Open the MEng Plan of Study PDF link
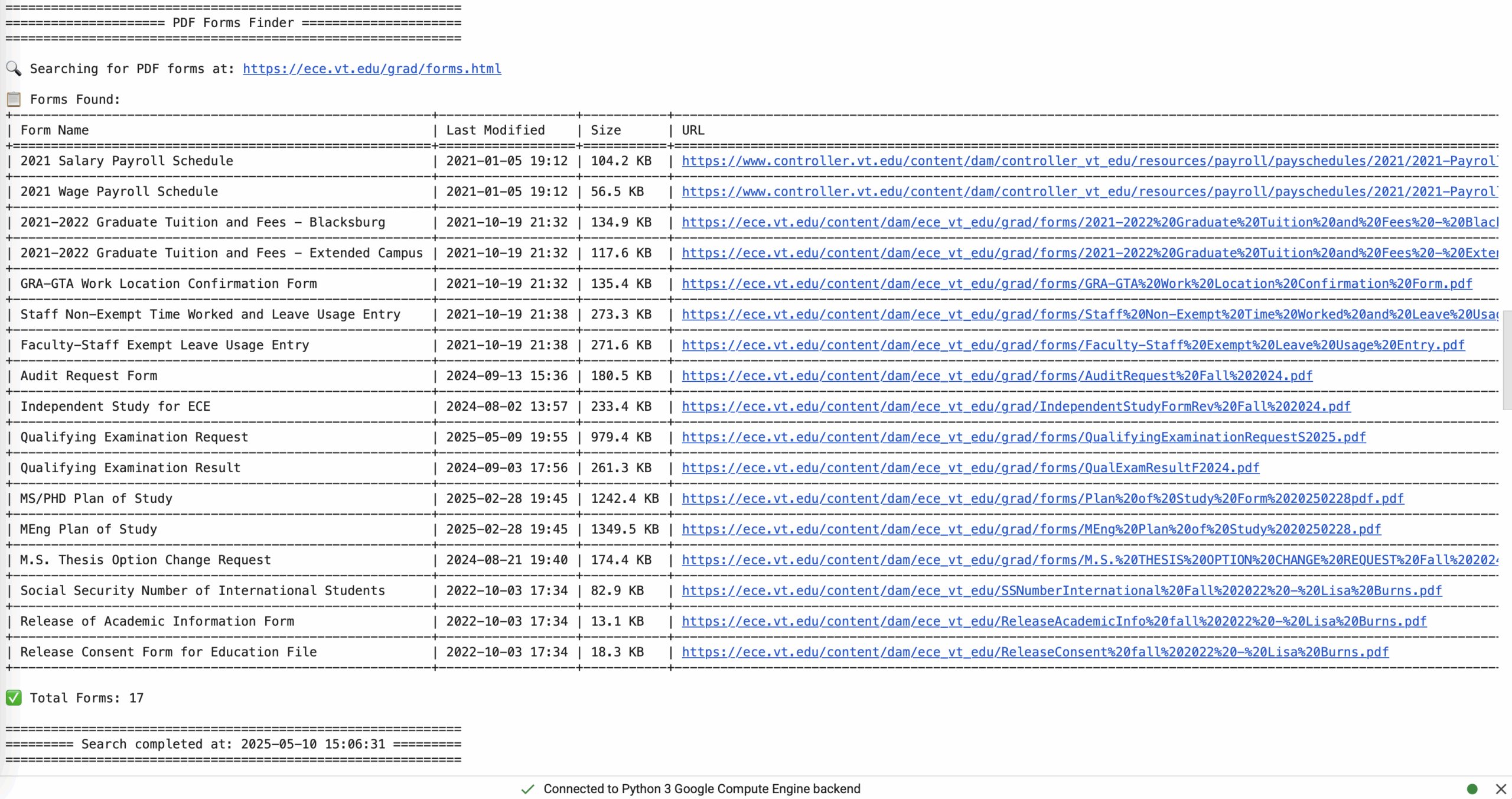This screenshot has width=1512, height=799. pos(1031,530)
